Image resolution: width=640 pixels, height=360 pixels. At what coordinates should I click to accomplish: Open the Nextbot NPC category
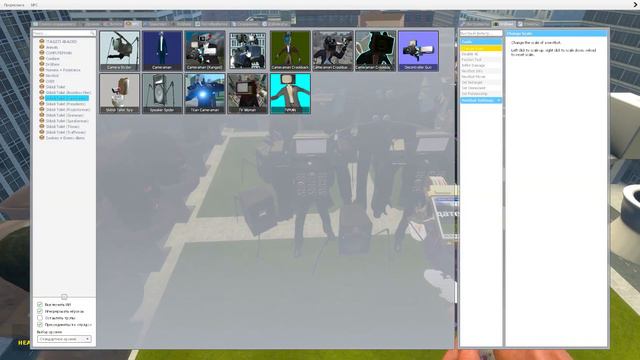pyautogui.click(x=52, y=76)
